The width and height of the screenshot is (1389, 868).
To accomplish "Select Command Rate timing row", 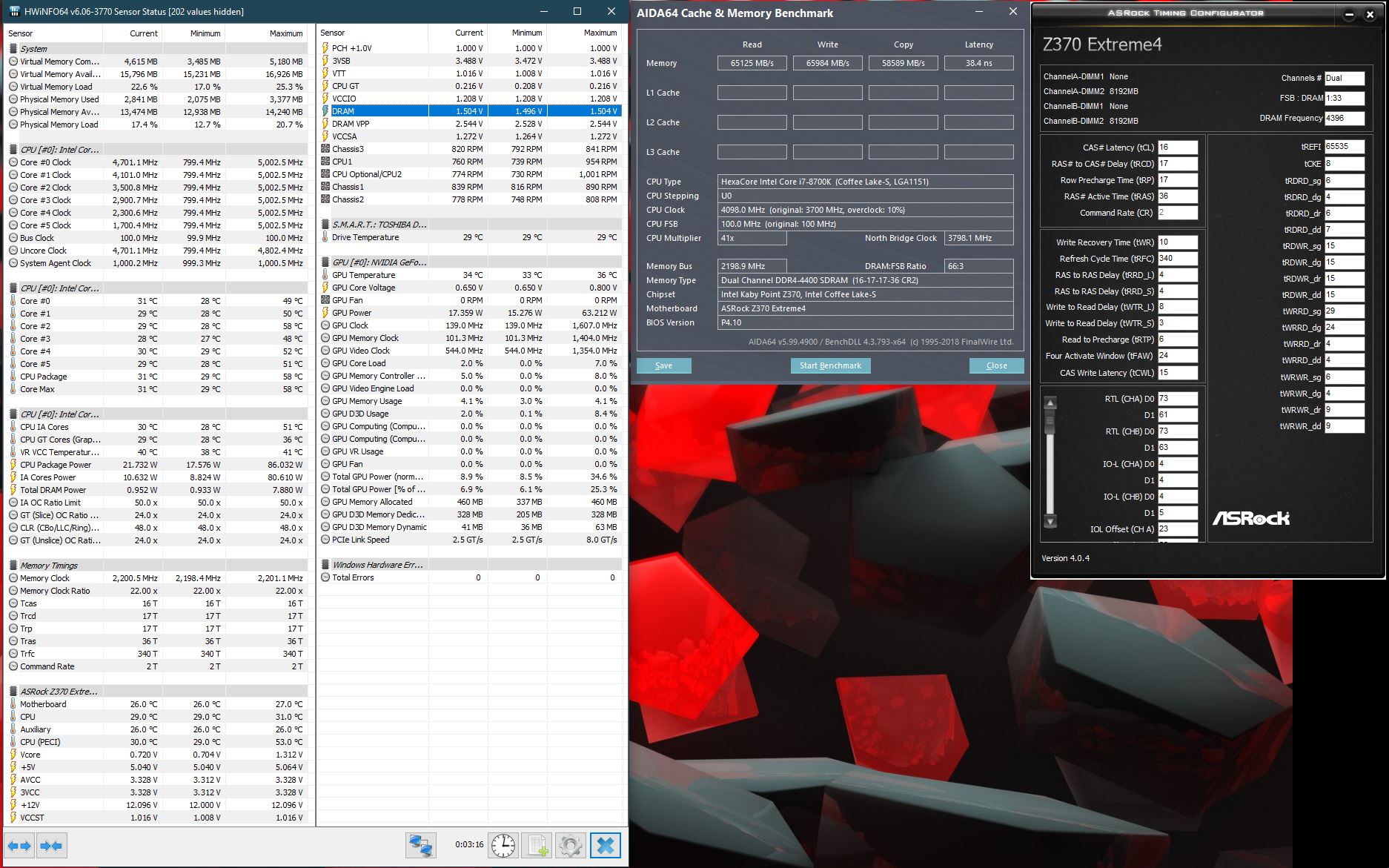I will pos(157,666).
